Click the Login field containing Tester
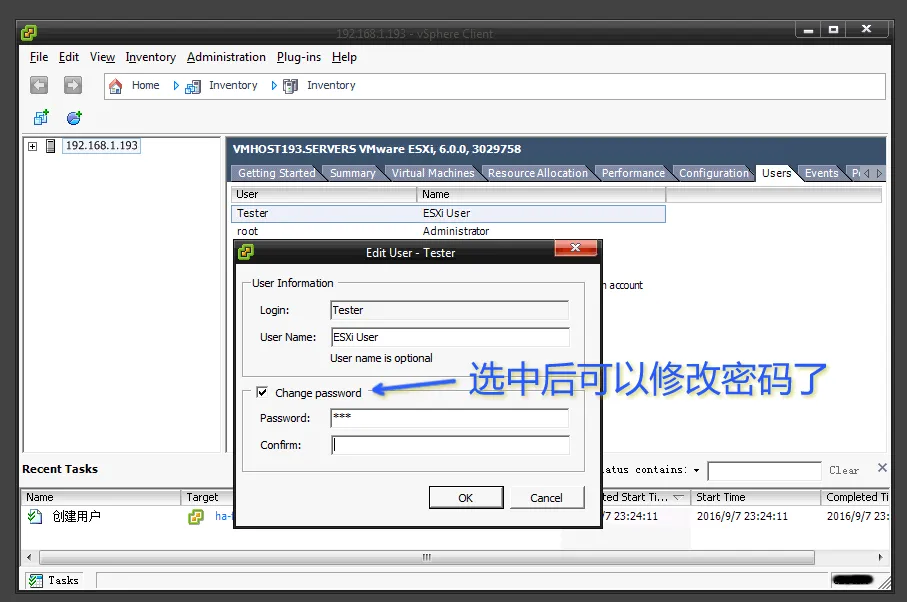907x602 pixels. point(449,310)
